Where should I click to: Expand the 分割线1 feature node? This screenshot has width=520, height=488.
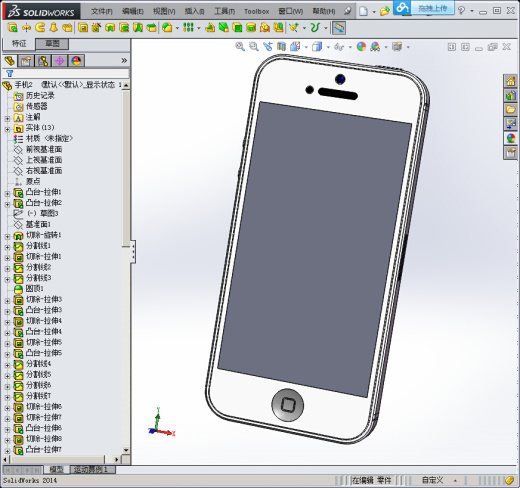7,247
